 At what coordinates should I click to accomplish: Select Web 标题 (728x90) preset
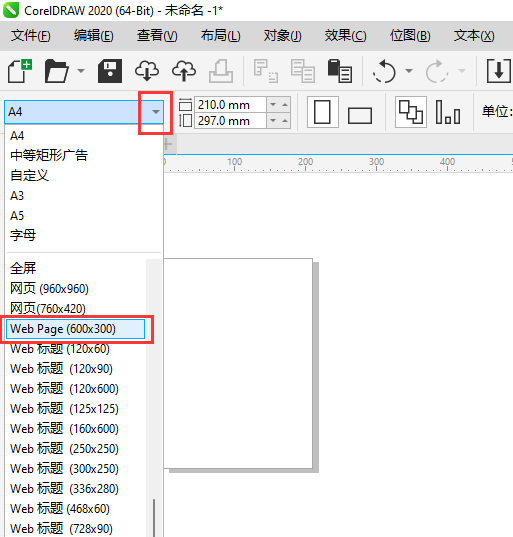[76, 528]
